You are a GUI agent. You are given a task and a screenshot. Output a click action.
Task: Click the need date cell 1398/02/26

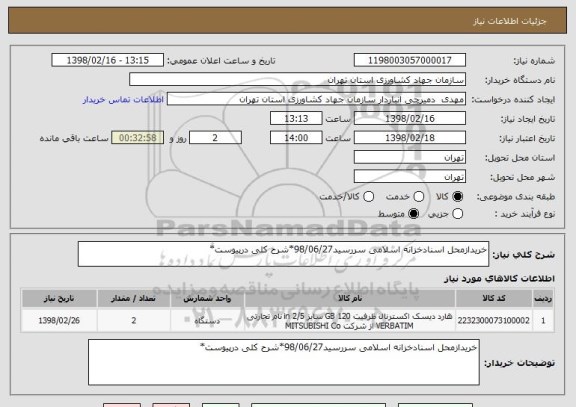pos(59,321)
